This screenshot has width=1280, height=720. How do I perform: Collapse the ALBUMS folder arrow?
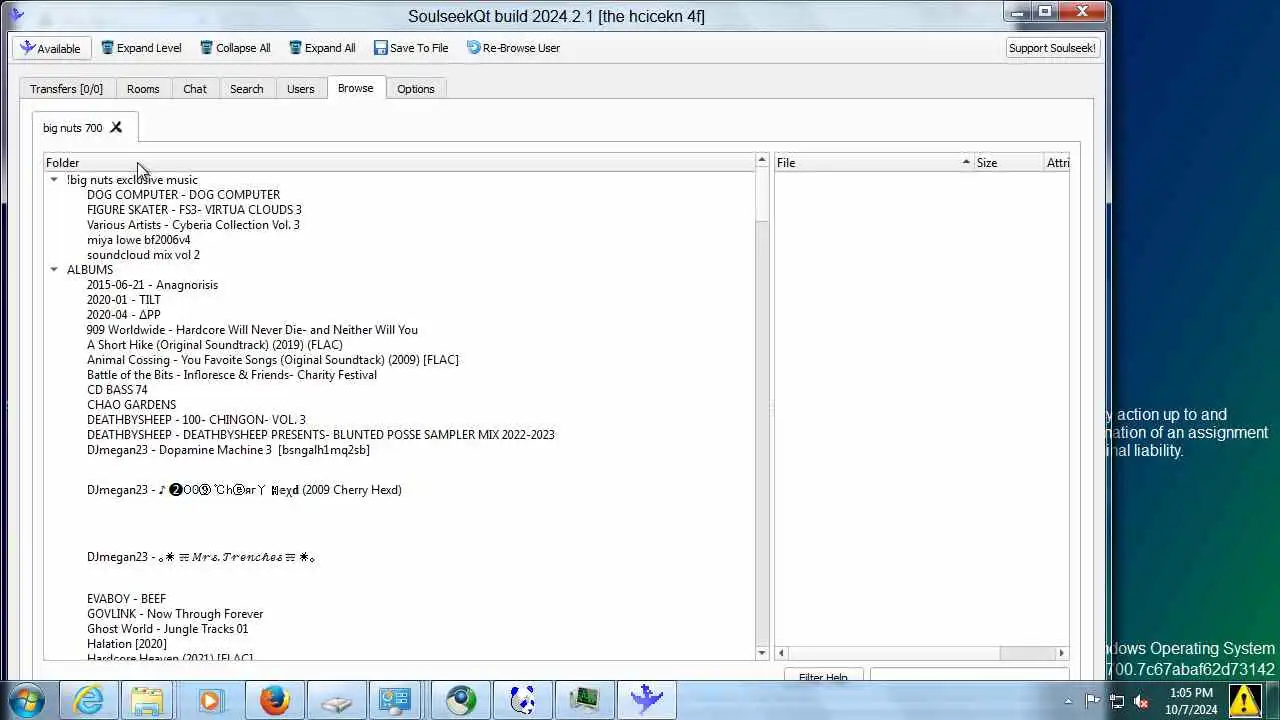point(54,270)
